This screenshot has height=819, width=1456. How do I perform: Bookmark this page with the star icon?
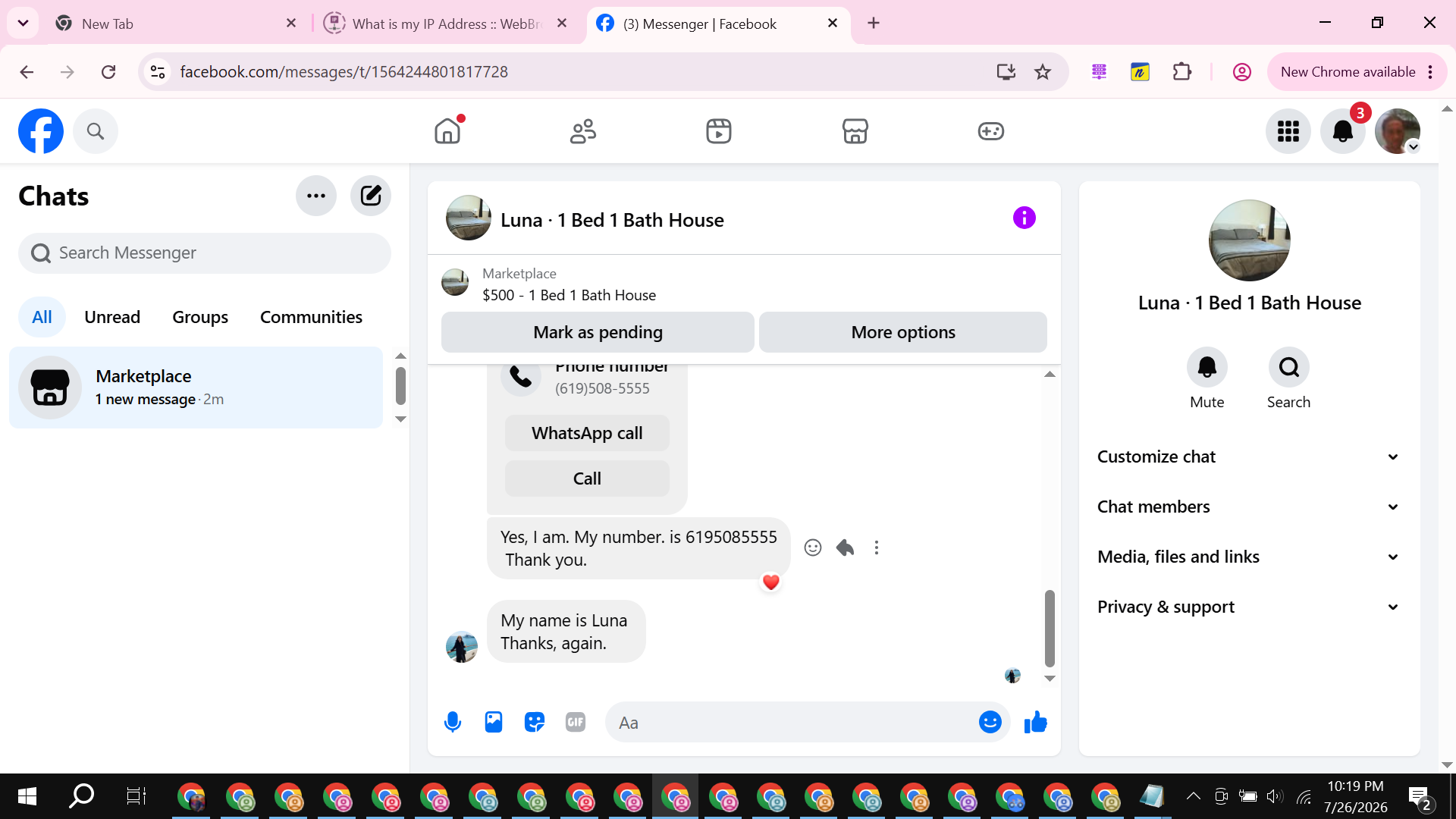[x=1043, y=72]
